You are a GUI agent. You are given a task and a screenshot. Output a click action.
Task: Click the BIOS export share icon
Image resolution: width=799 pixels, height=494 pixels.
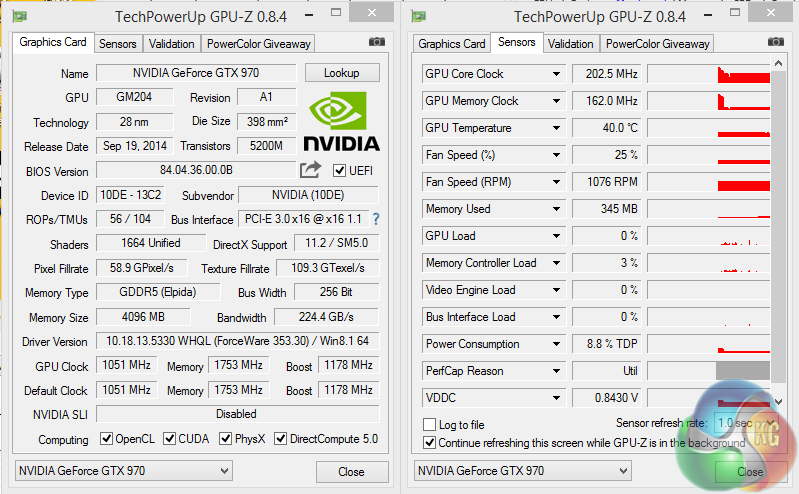pyautogui.click(x=310, y=170)
